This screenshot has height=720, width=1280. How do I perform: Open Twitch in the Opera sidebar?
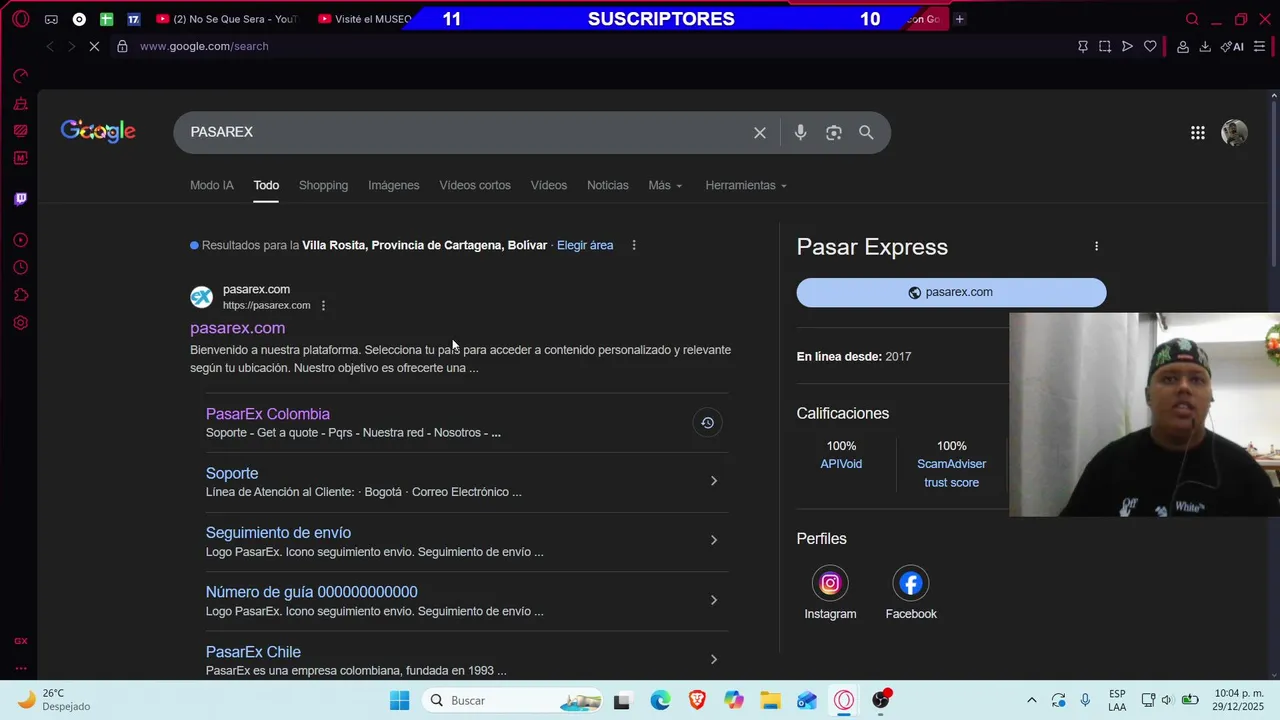[20, 199]
